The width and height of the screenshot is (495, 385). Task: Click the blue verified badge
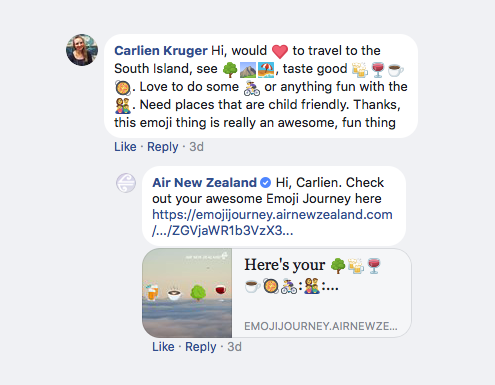tap(265, 182)
